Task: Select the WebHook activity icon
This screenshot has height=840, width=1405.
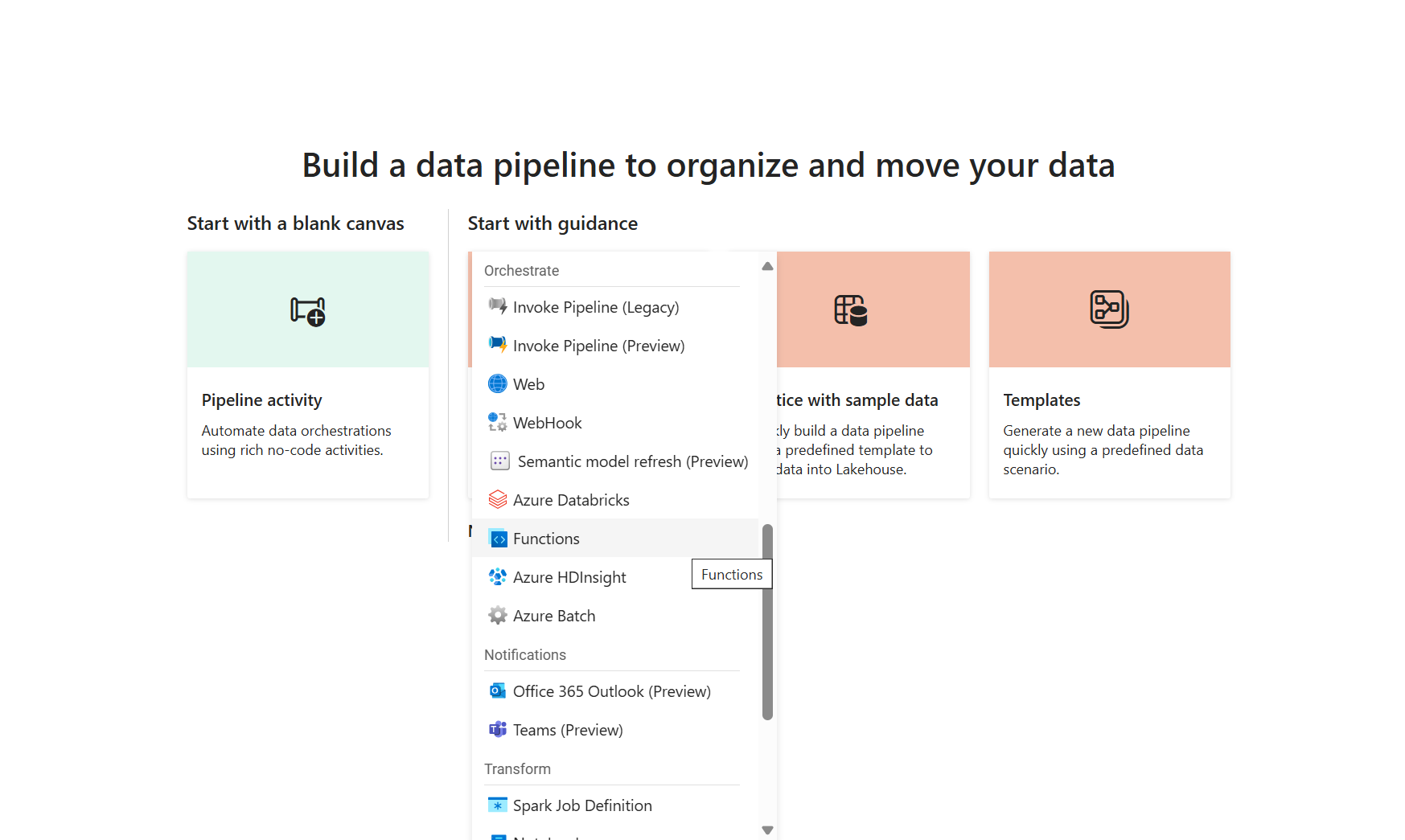Action: tap(498, 422)
